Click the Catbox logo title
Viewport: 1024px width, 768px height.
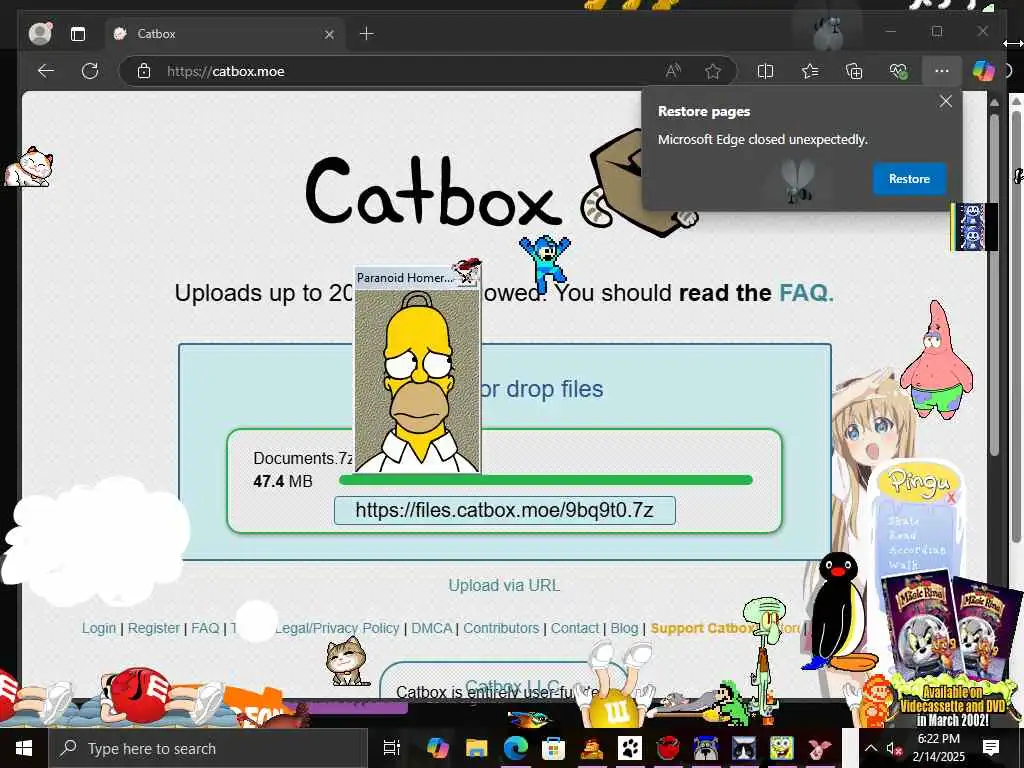(x=434, y=192)
